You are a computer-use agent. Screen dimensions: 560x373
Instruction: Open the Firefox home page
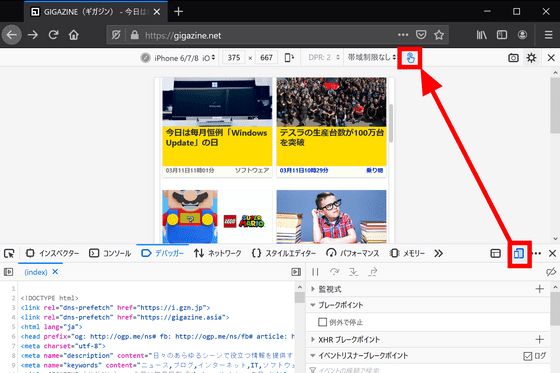point(74,35)
